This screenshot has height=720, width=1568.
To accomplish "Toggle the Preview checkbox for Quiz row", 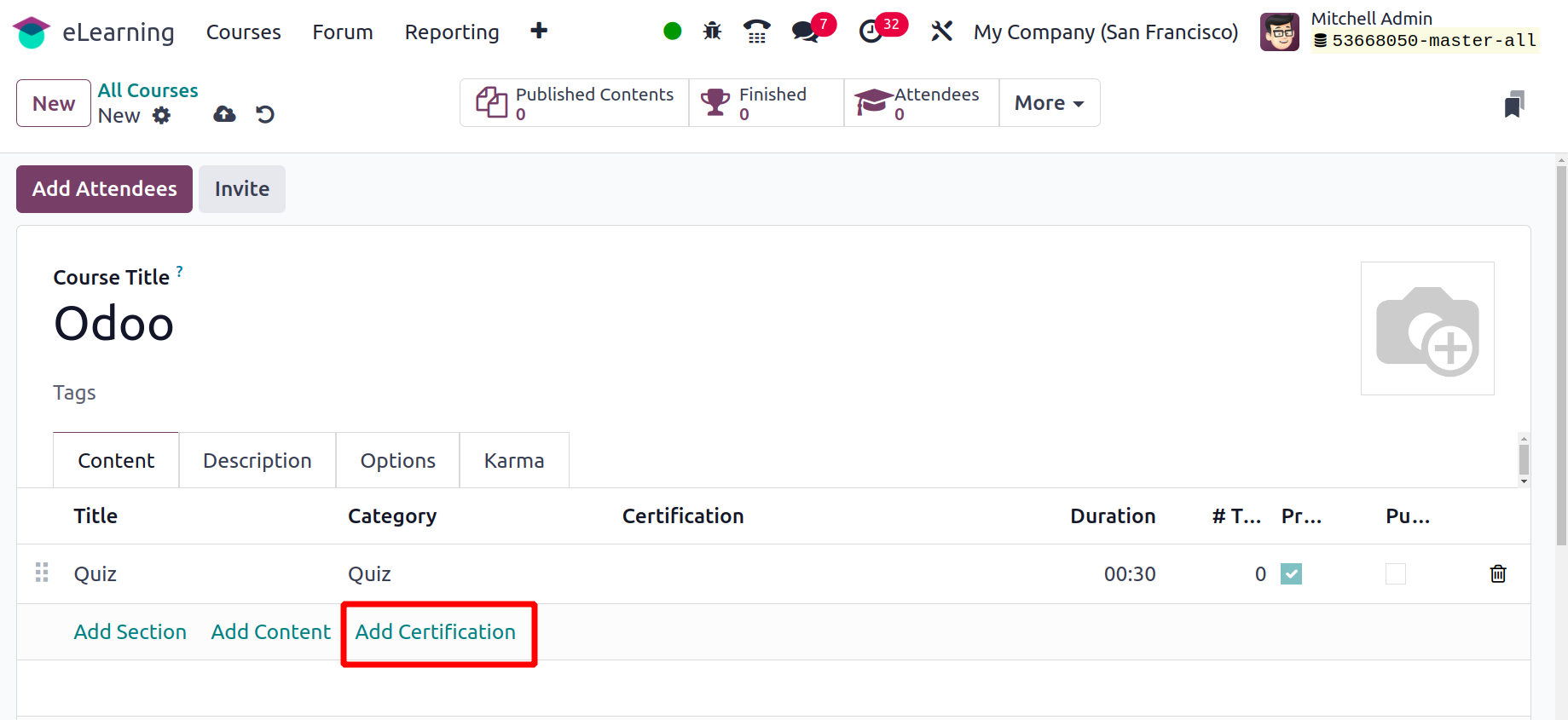I will [x=1291, y=573].
